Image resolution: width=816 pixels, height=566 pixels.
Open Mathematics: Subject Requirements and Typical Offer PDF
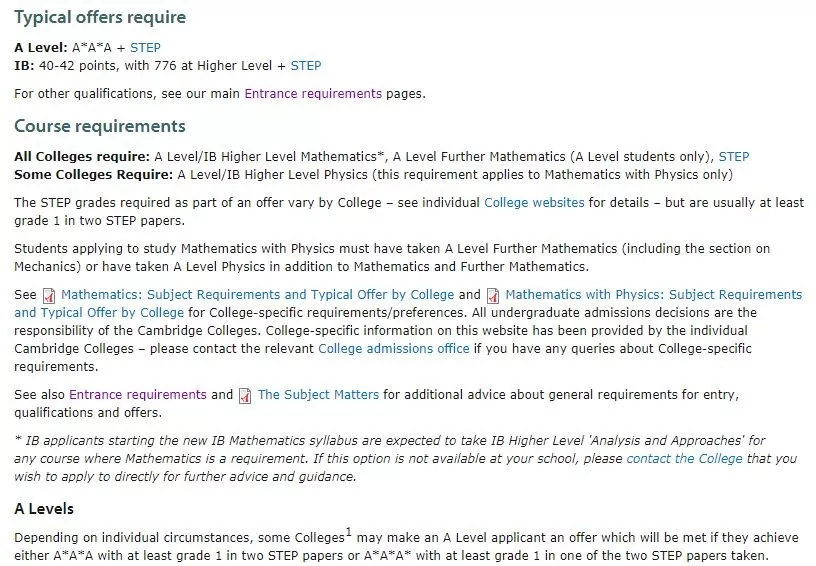click(258, 294)
